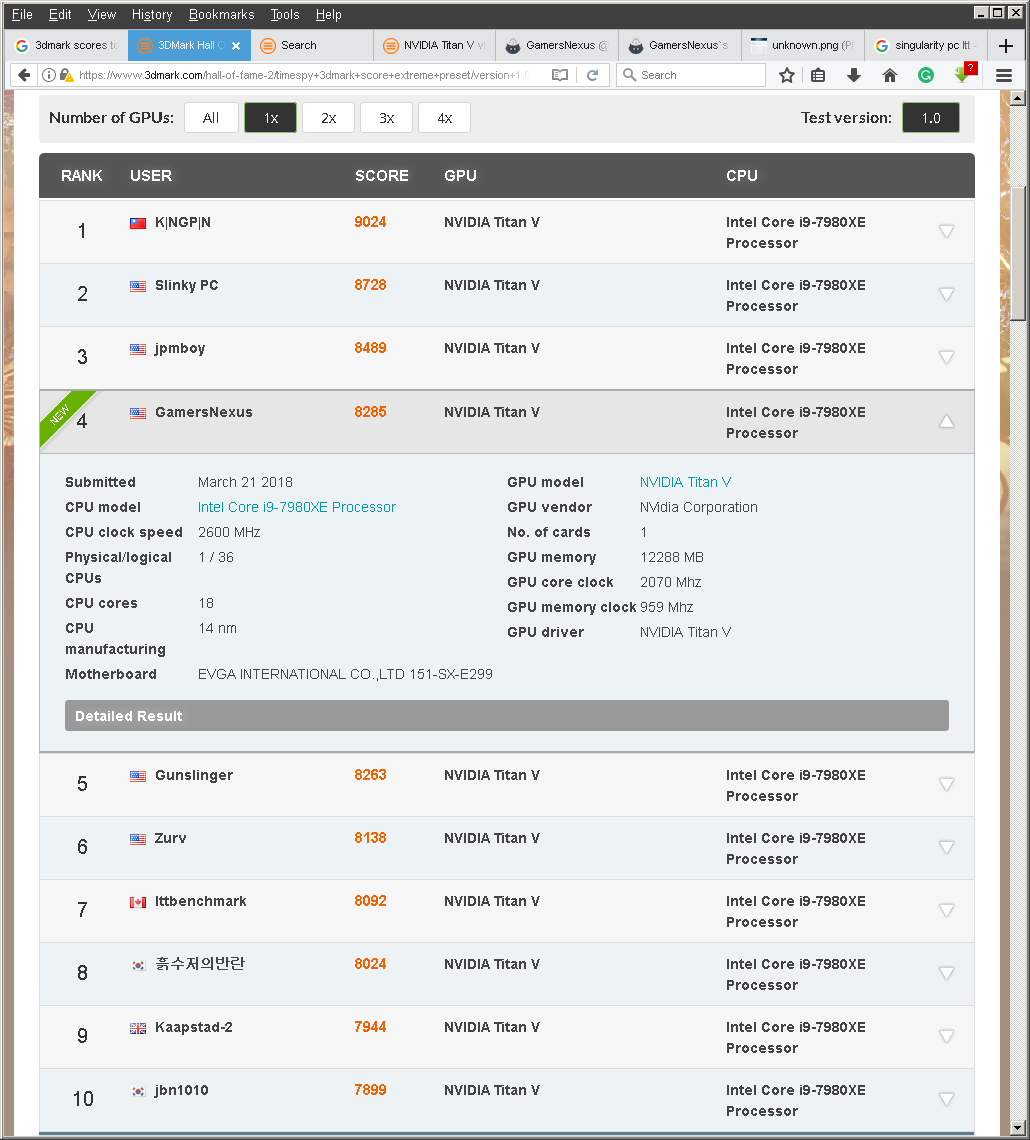Click the UK flag next to Kaapstad-2
1030x1140 pixels.
pyautogui.click(x=138, y=1028)
